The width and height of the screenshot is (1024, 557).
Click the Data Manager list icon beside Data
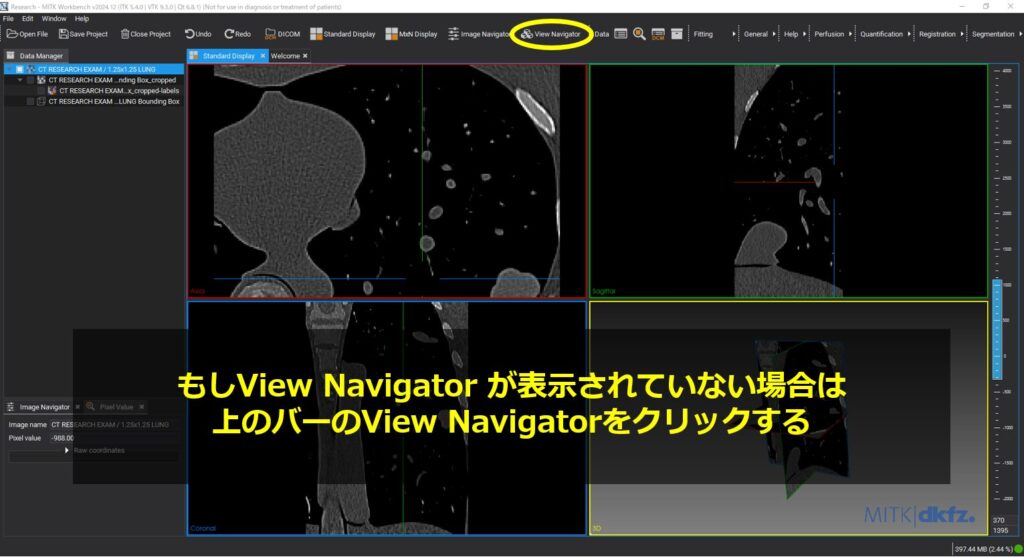tap(621, 34)
